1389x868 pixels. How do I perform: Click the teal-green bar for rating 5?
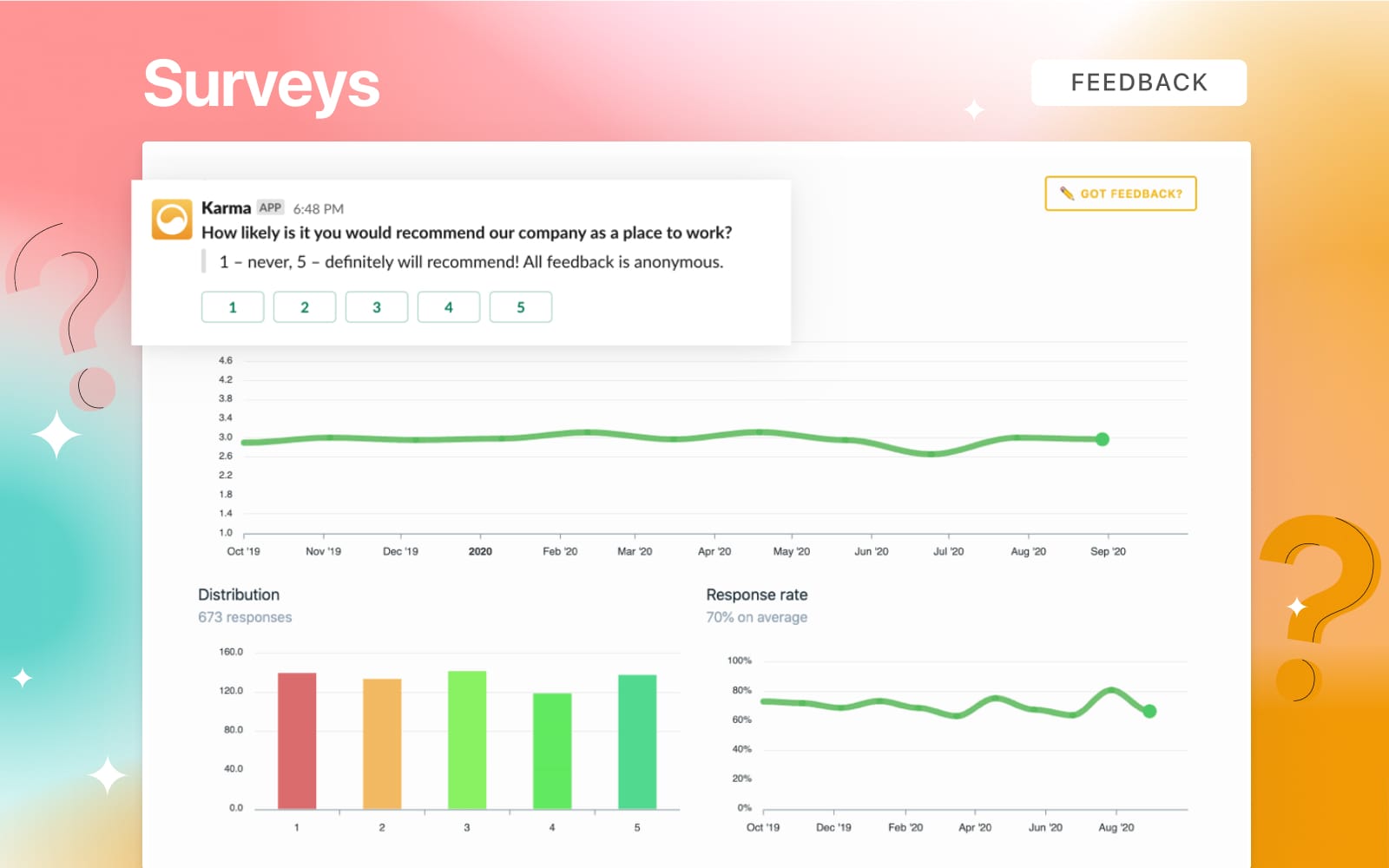(637, 741)
